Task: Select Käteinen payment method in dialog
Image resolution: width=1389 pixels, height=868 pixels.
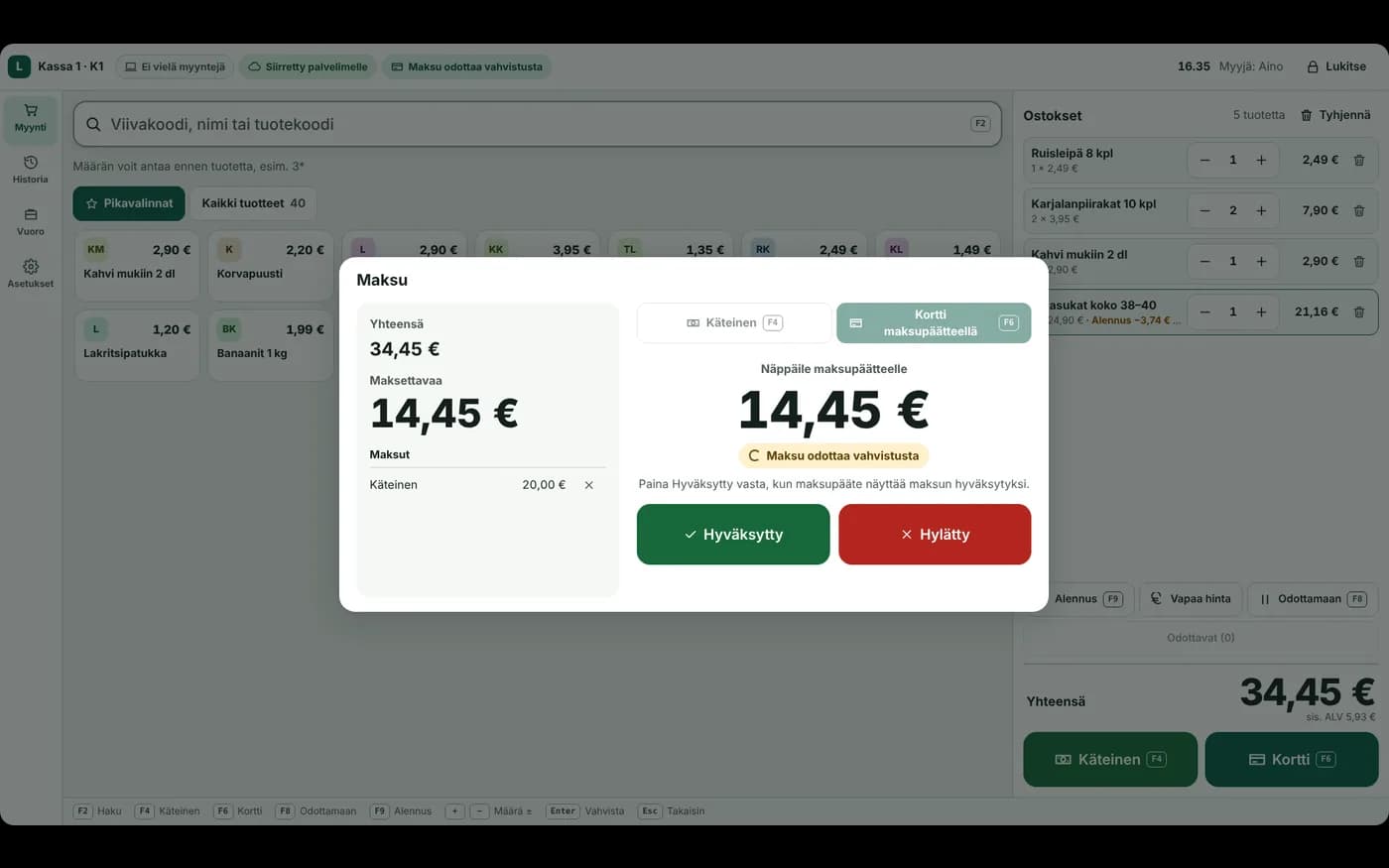Action: (x=734, y=322)
